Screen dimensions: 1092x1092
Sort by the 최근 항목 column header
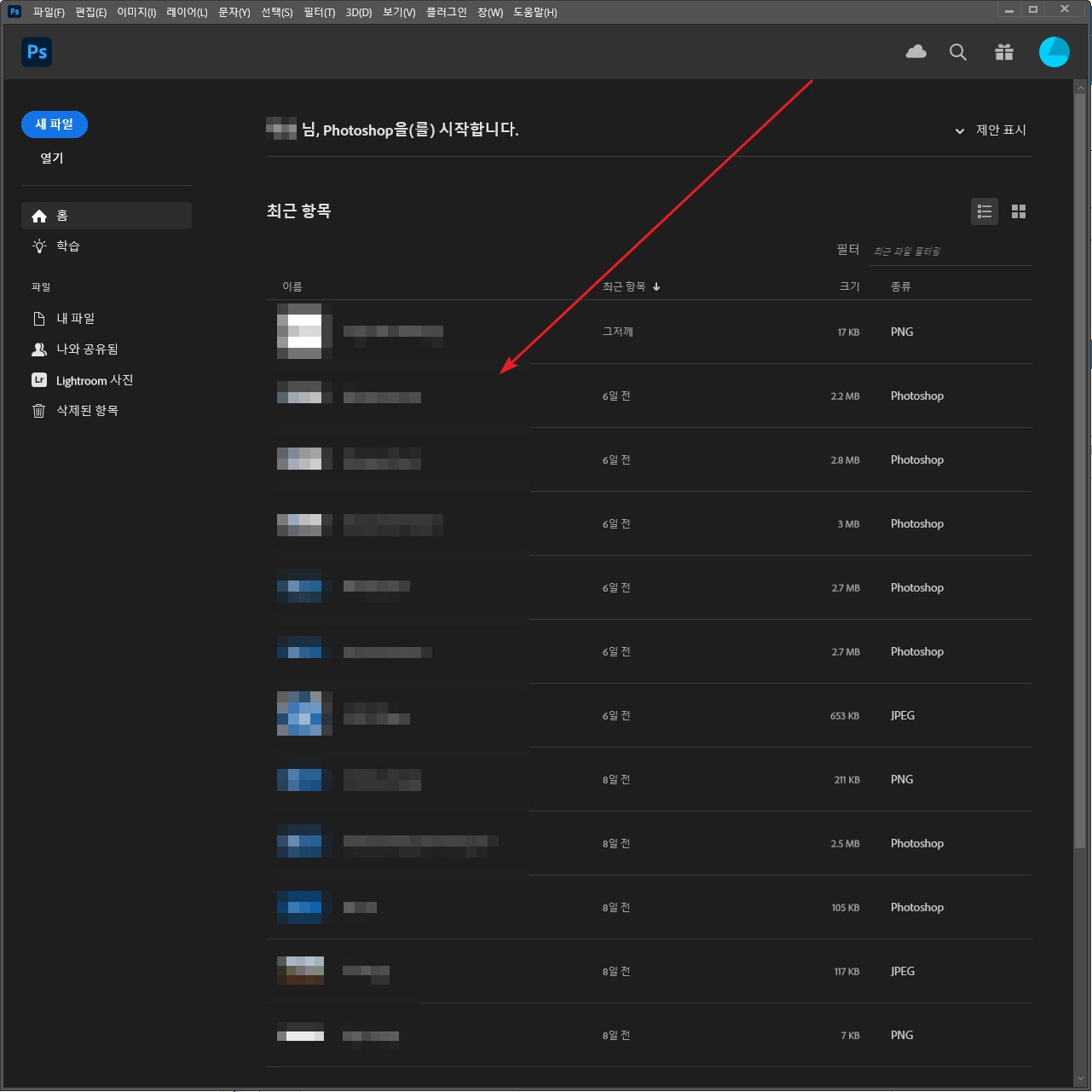[x=632, y=286]
